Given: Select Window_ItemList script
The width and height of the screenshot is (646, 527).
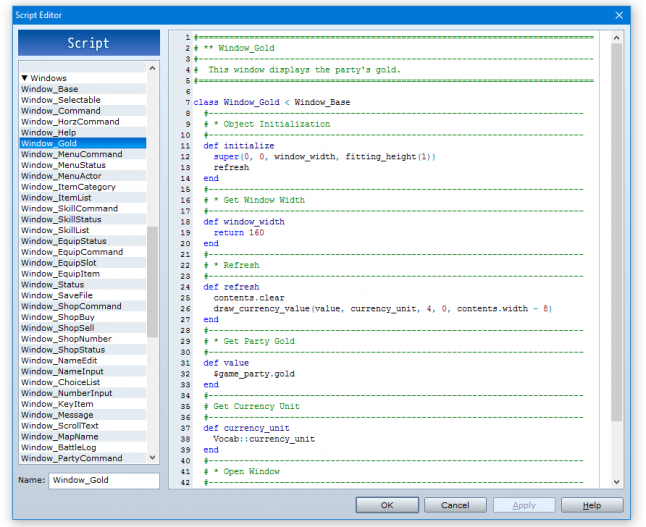Looking at the screenshot, I should (x=57, y=198).
